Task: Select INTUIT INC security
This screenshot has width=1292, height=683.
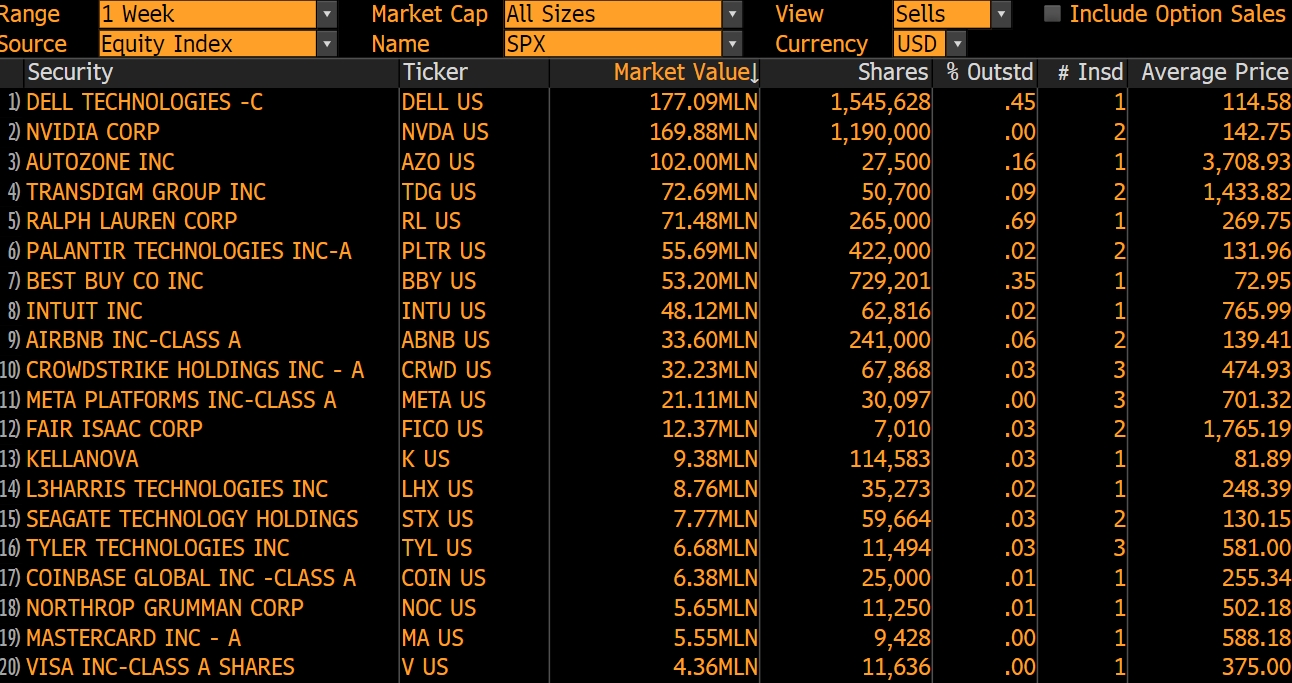Action: (x=84, y=310)
